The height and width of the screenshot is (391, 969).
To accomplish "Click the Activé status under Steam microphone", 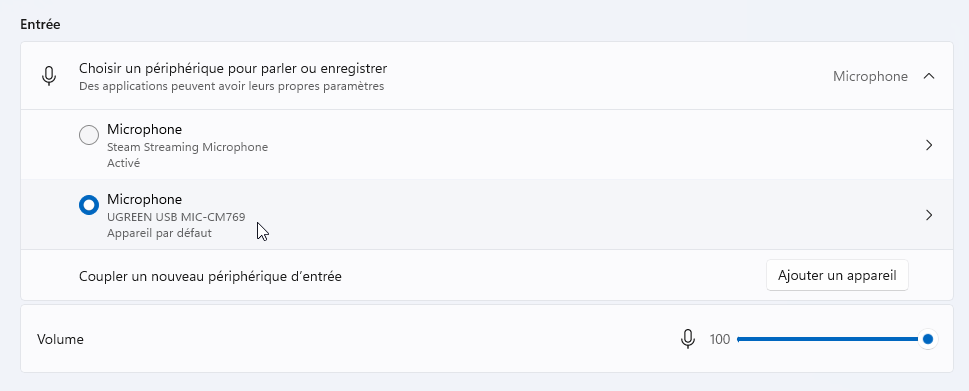I will click(x=124, y=163).
